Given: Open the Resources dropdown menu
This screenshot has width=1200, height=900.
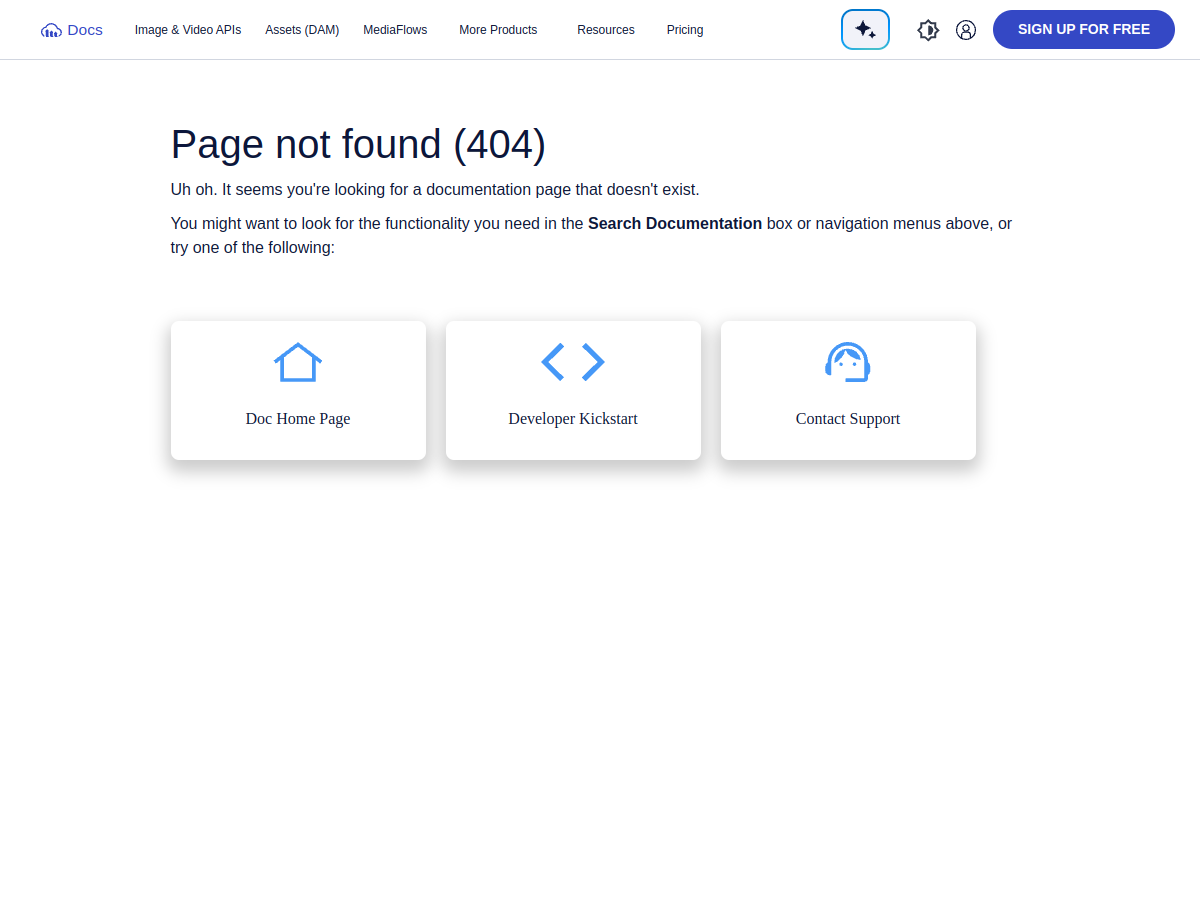Looking at the screenshot, I should (x=606, y=30).
